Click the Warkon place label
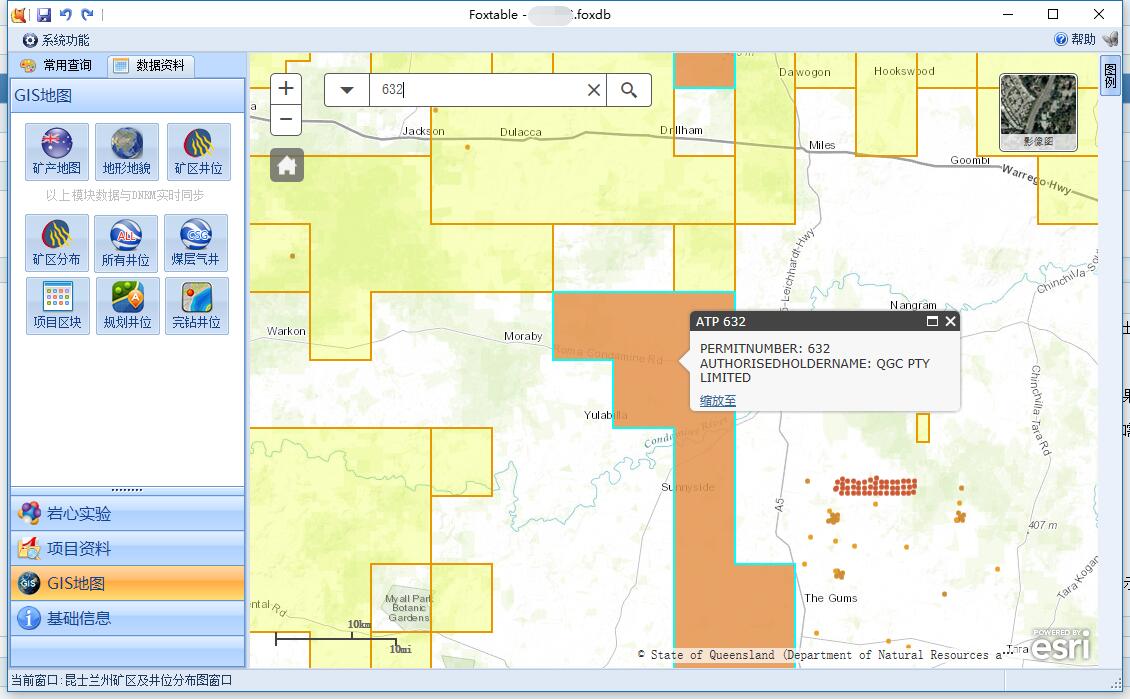This screenshot has width=1130, height=699. (286, 331)
